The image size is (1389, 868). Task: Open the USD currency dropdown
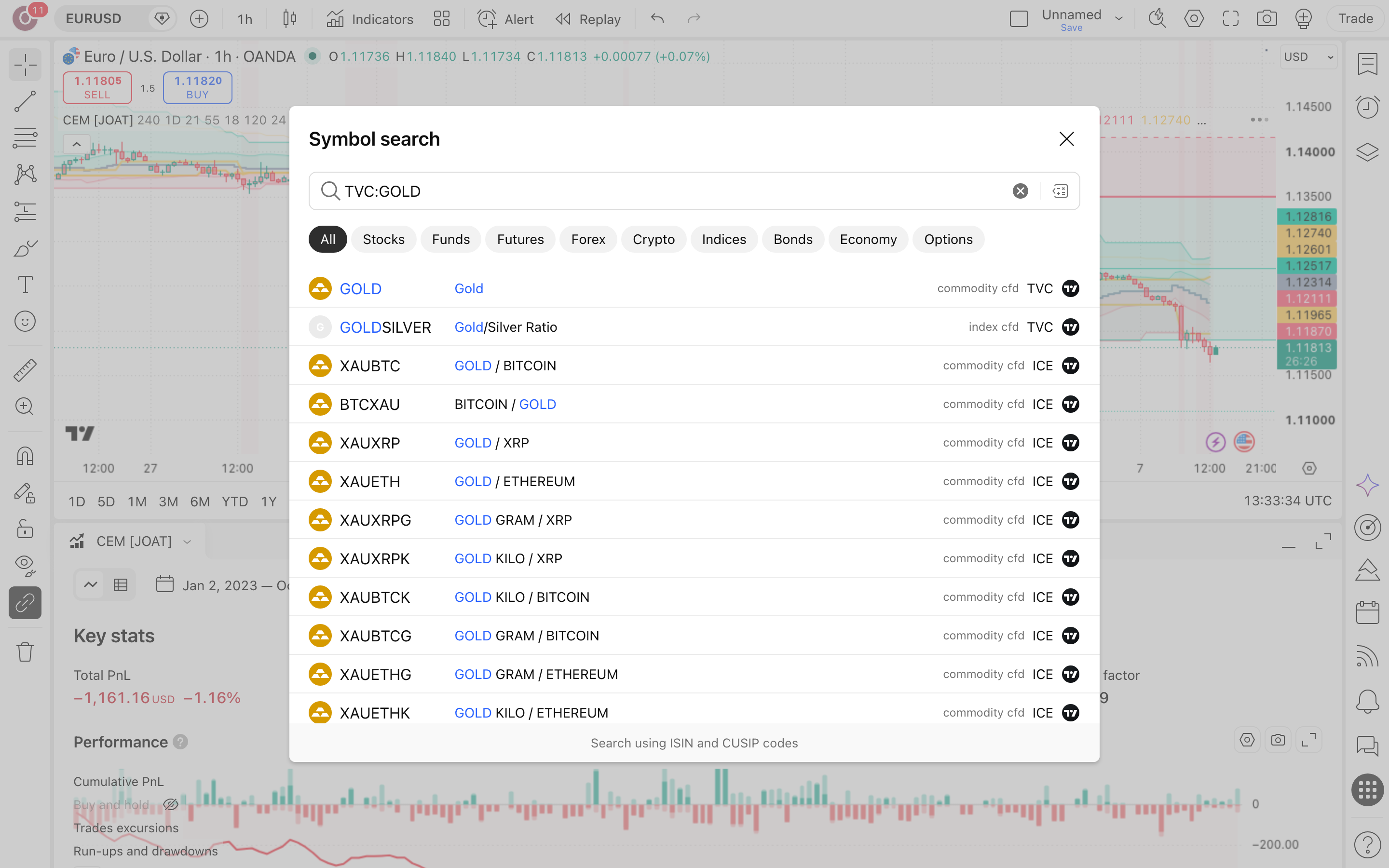[1308, 57]
